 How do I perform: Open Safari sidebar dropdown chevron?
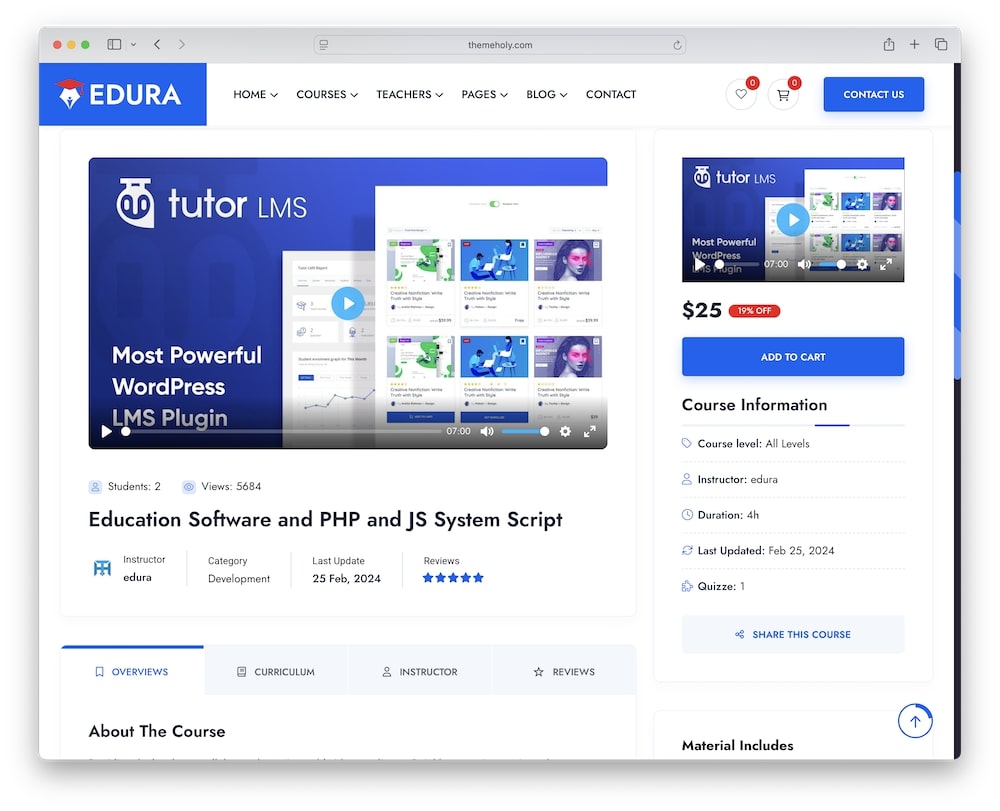pyautogui.click(x=133, y=44)
